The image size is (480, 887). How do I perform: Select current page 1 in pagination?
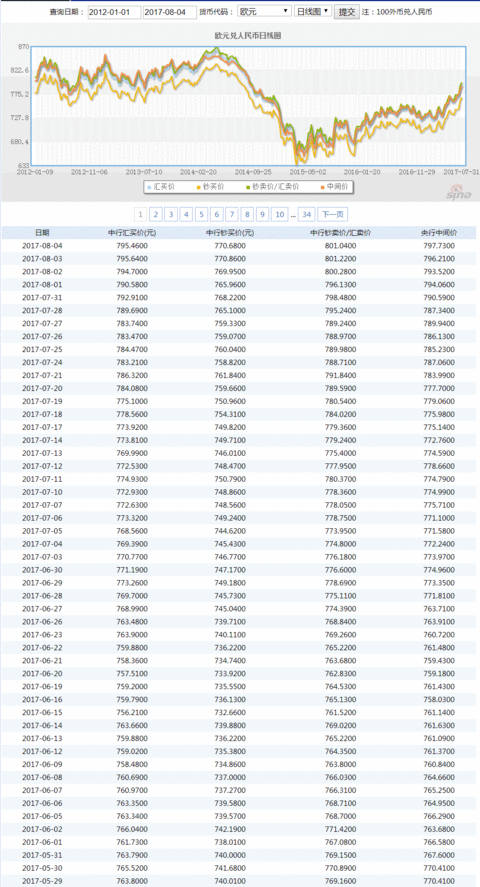(141, 214)
